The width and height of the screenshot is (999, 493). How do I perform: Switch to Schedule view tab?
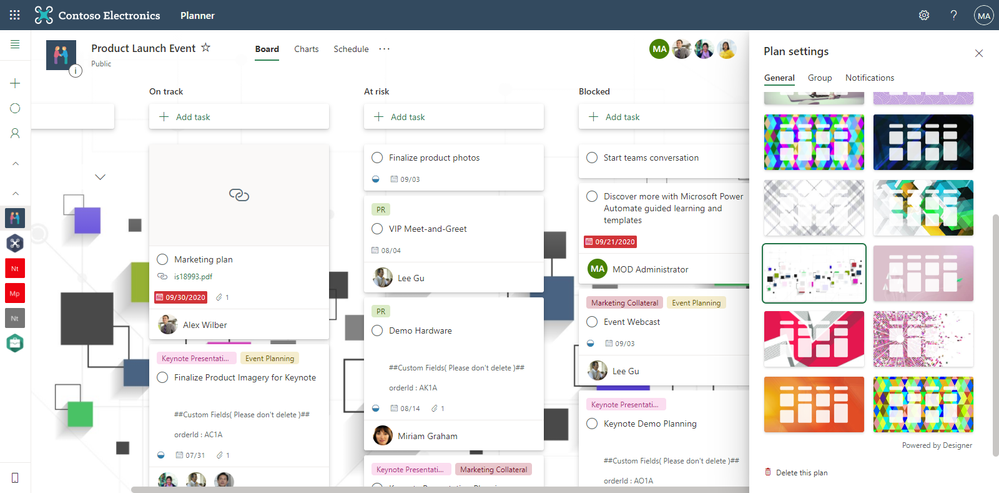tap(351, 49)
